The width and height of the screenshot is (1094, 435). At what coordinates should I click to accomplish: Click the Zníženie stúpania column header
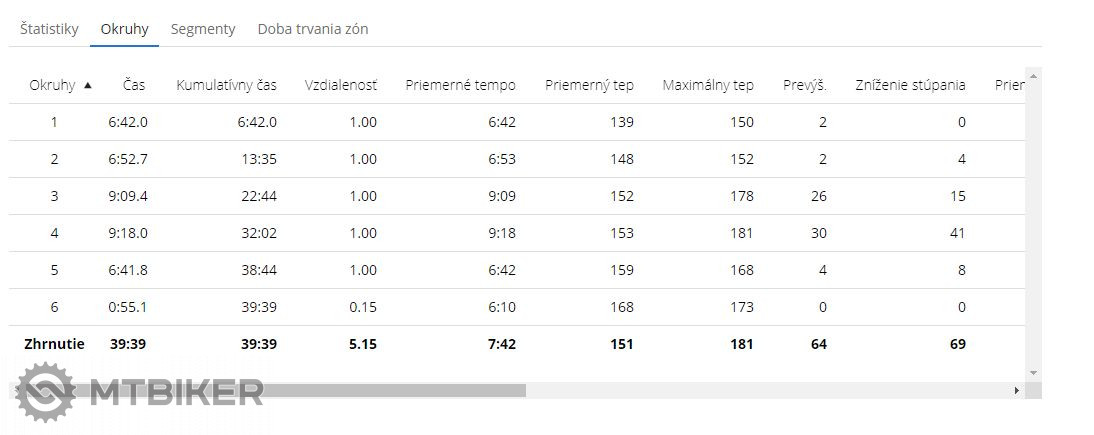(x=910, y=85)
